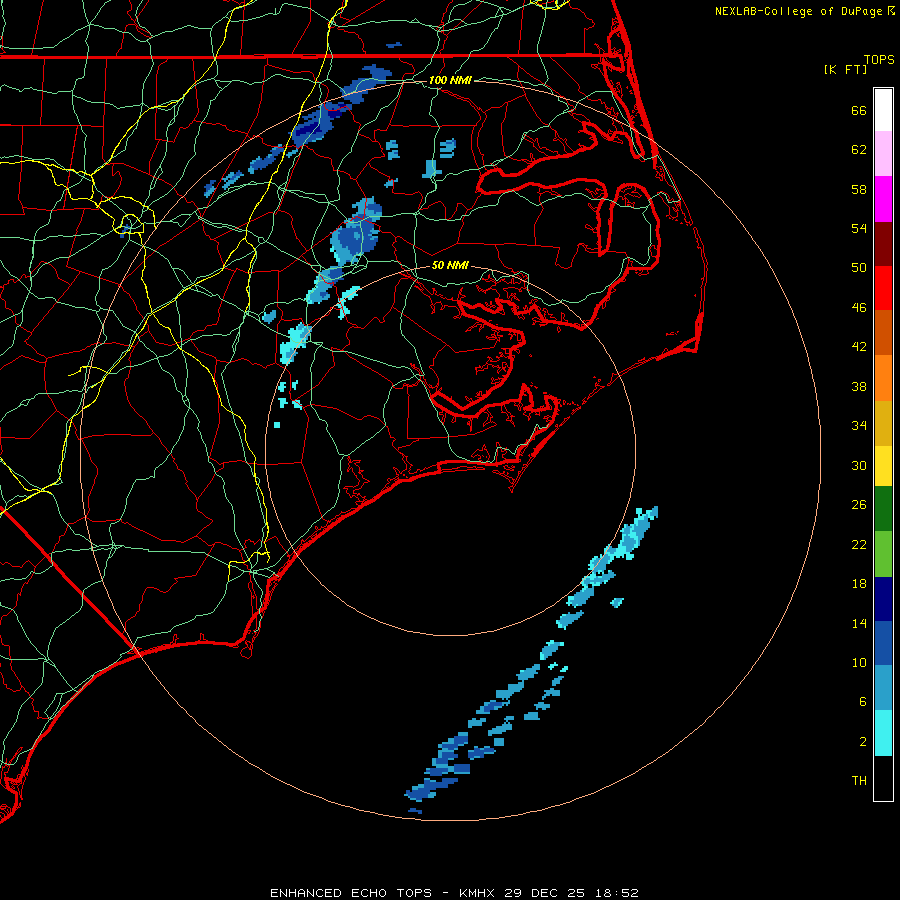Click the '50 NMI' range ring label

pyautogui.click(x=450, y=265)
